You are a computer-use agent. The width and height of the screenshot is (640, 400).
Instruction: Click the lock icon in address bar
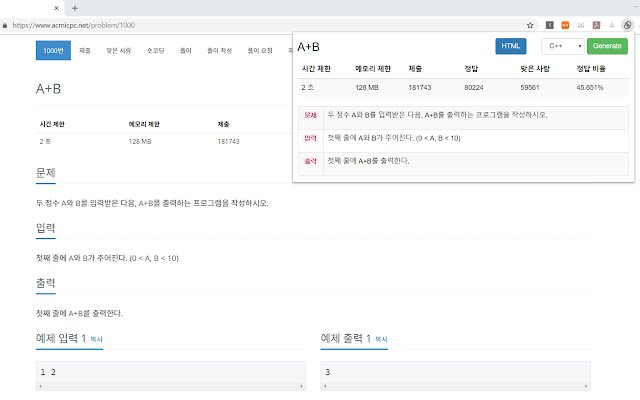coord(4,25)
